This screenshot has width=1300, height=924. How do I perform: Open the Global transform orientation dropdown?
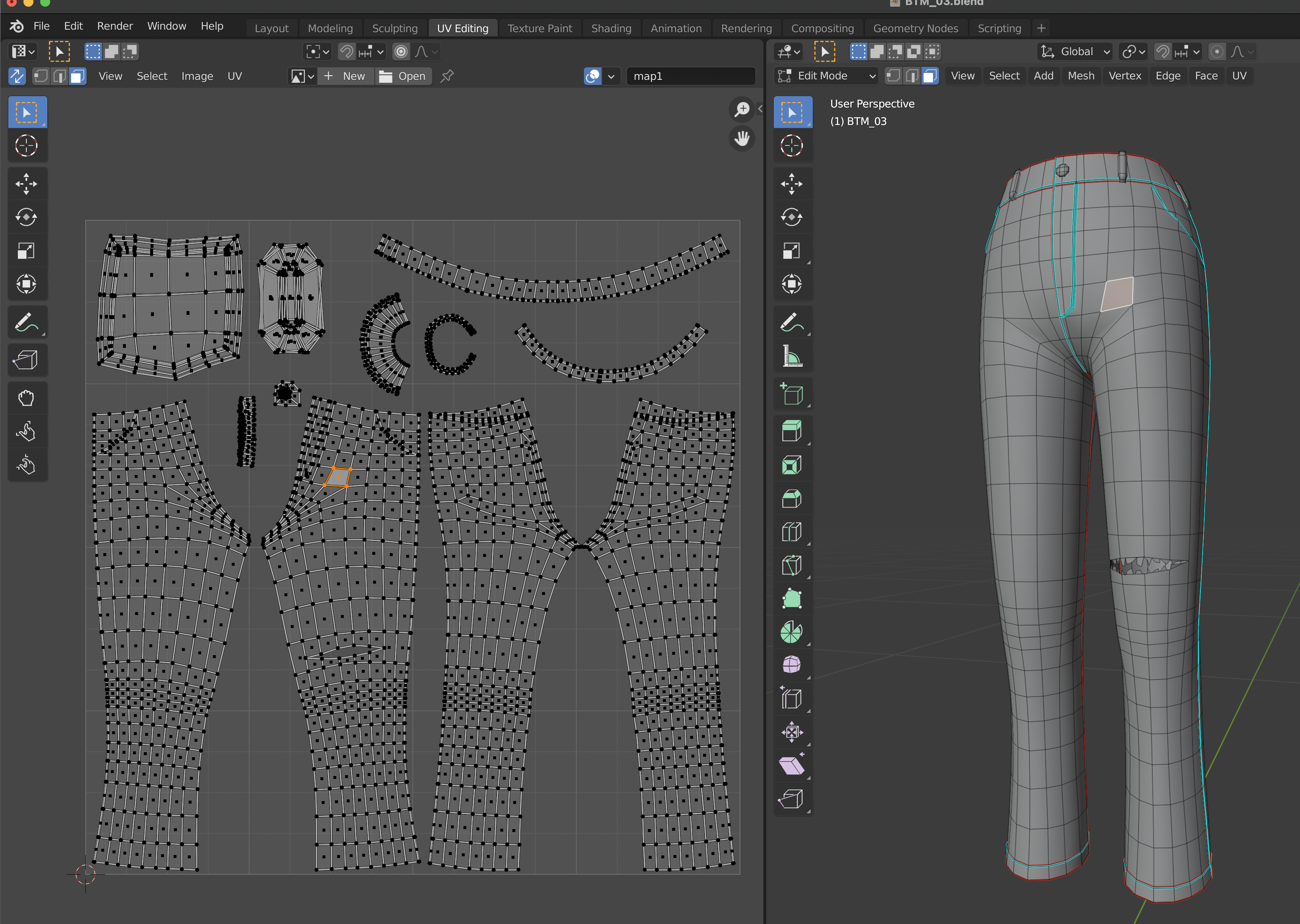(1075, 52)
